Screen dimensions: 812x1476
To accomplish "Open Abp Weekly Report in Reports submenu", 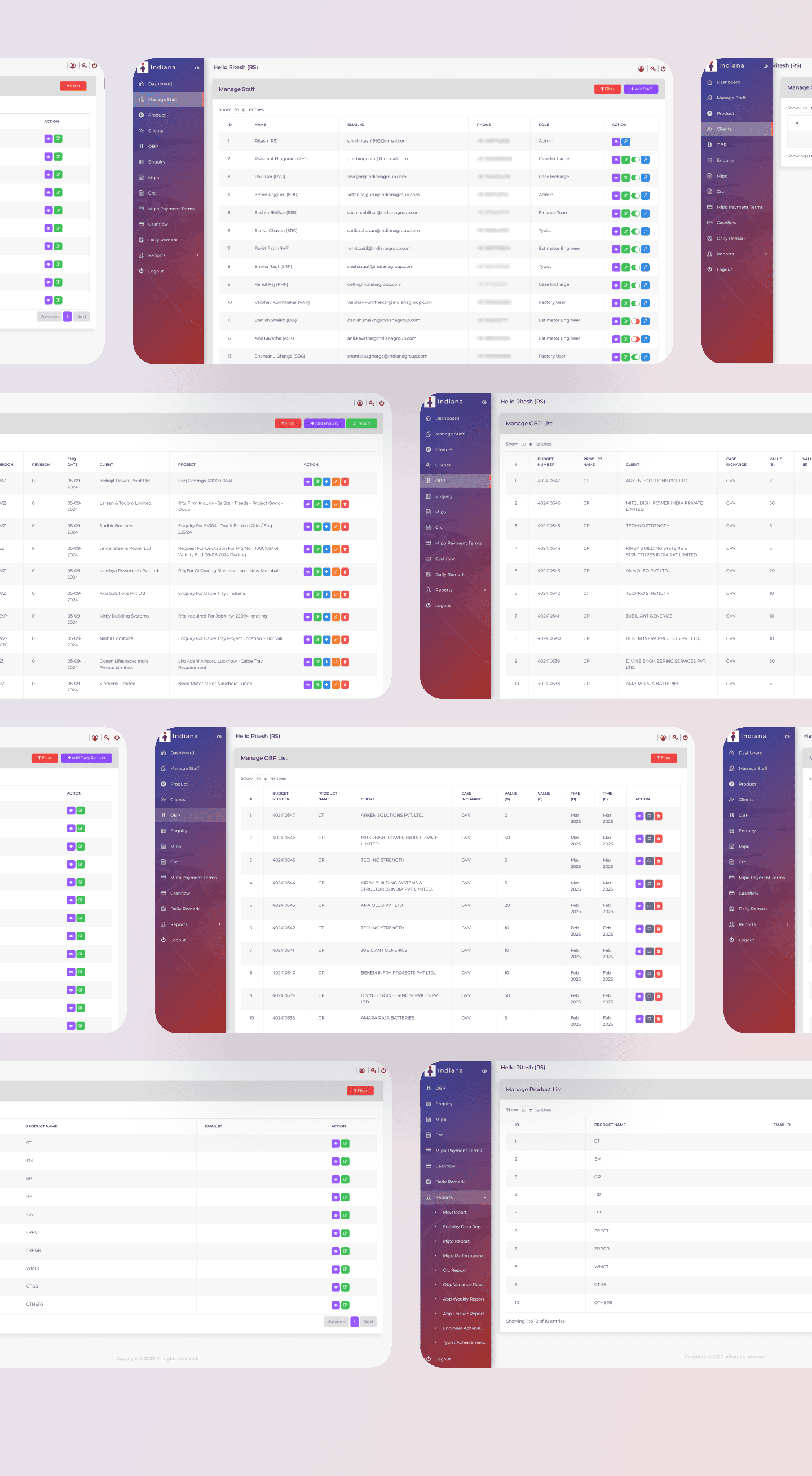I will 464,1299.
